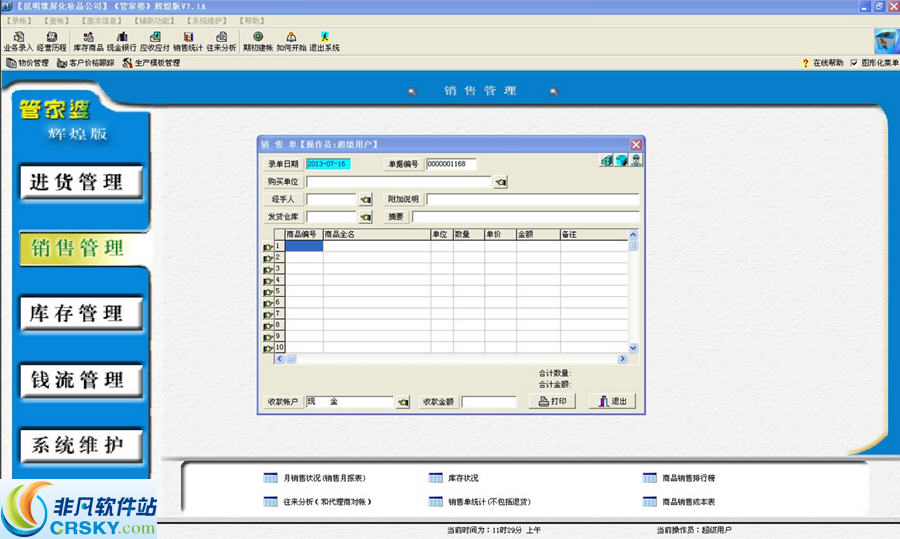This screenshot has width=900, height=539.
Task: Open 往来分析 (和代理商对帐) report link
Action: pos(317,502)
